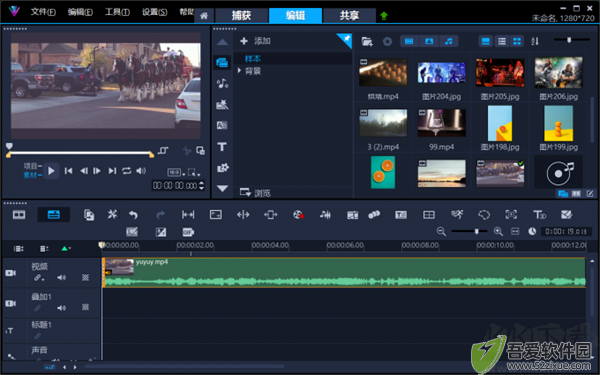The image size is (600, 375).
Task: Zoom in the timeline
Action: 498,231
